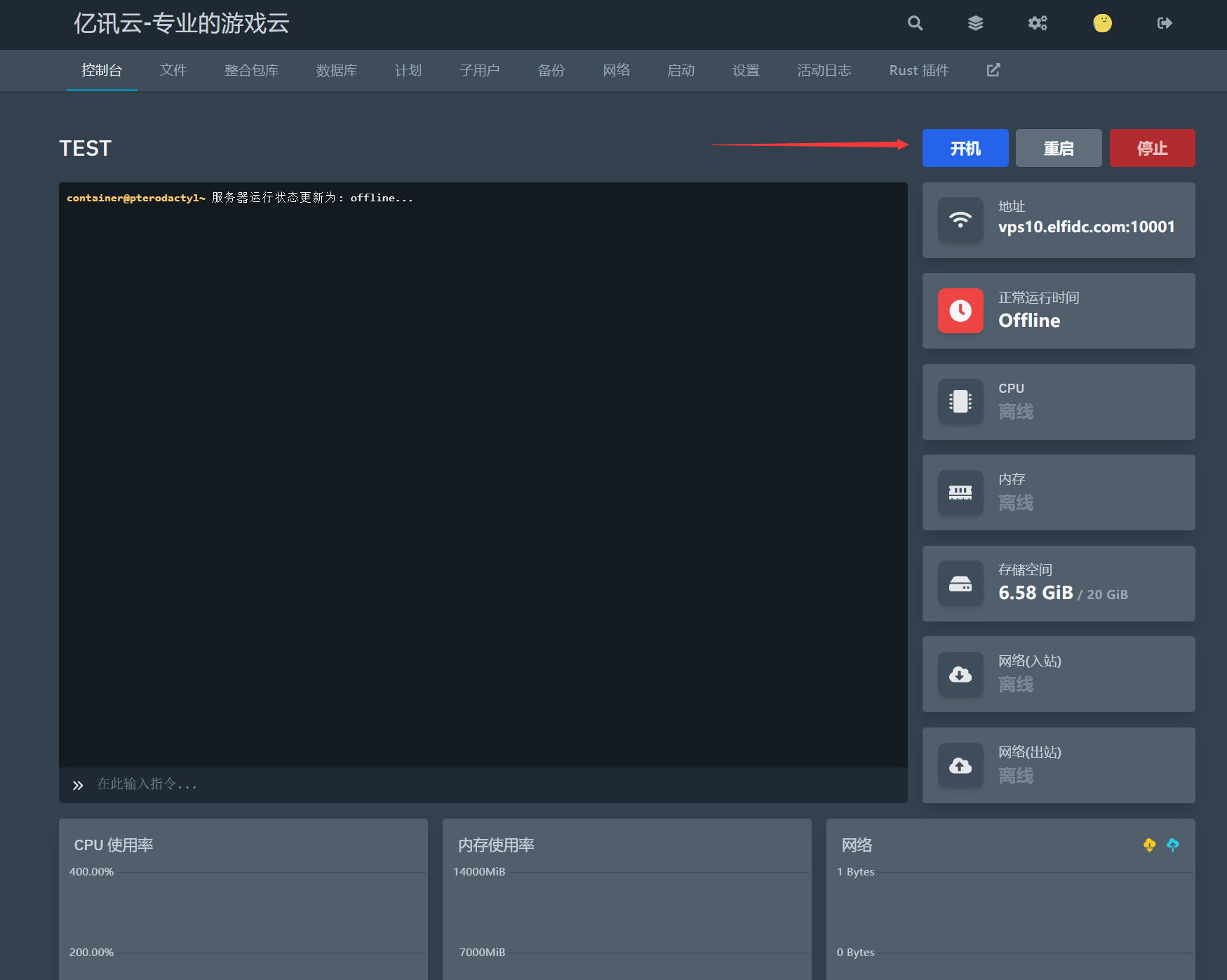Restart the server with 重启 button

(x=1059, y=148)
